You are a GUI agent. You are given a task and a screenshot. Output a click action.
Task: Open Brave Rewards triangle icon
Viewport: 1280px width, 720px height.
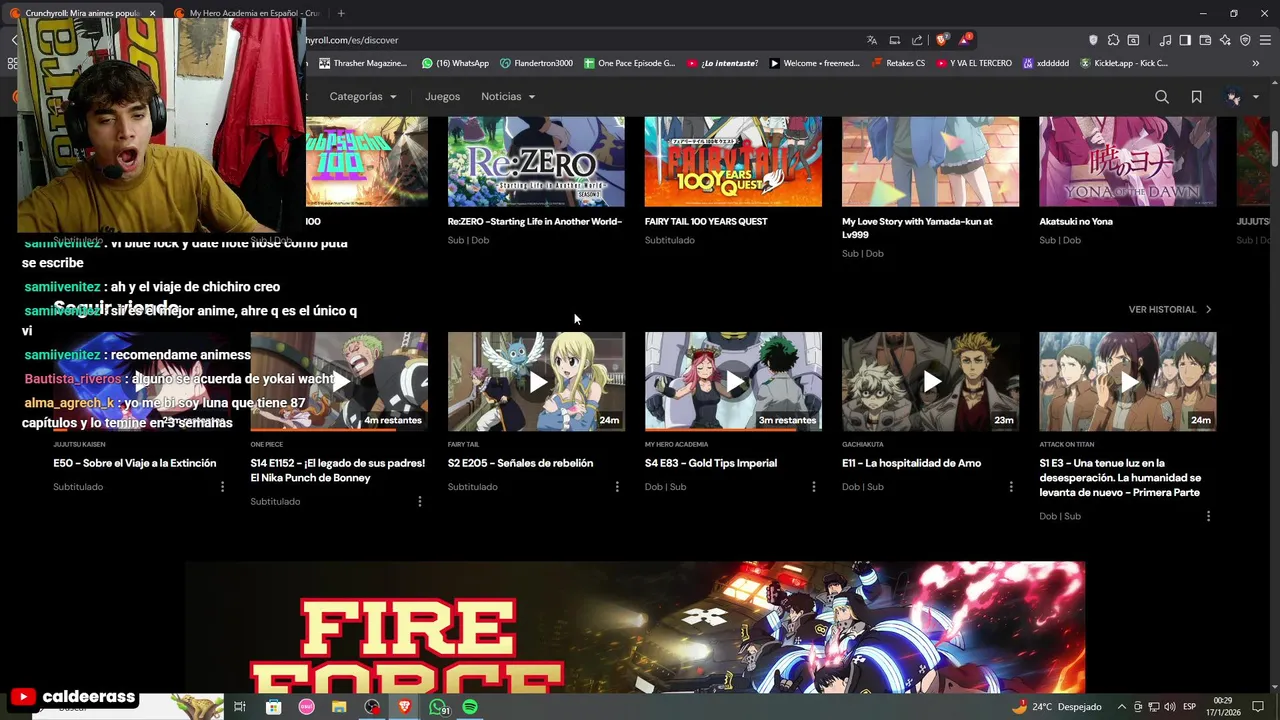pyautogui.click(x=965, y=40)
